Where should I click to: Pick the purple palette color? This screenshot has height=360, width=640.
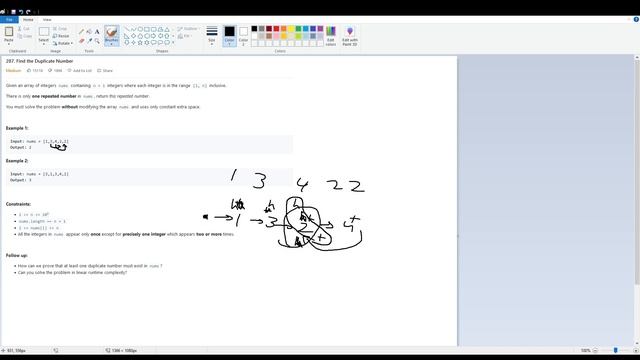[320, 29]
